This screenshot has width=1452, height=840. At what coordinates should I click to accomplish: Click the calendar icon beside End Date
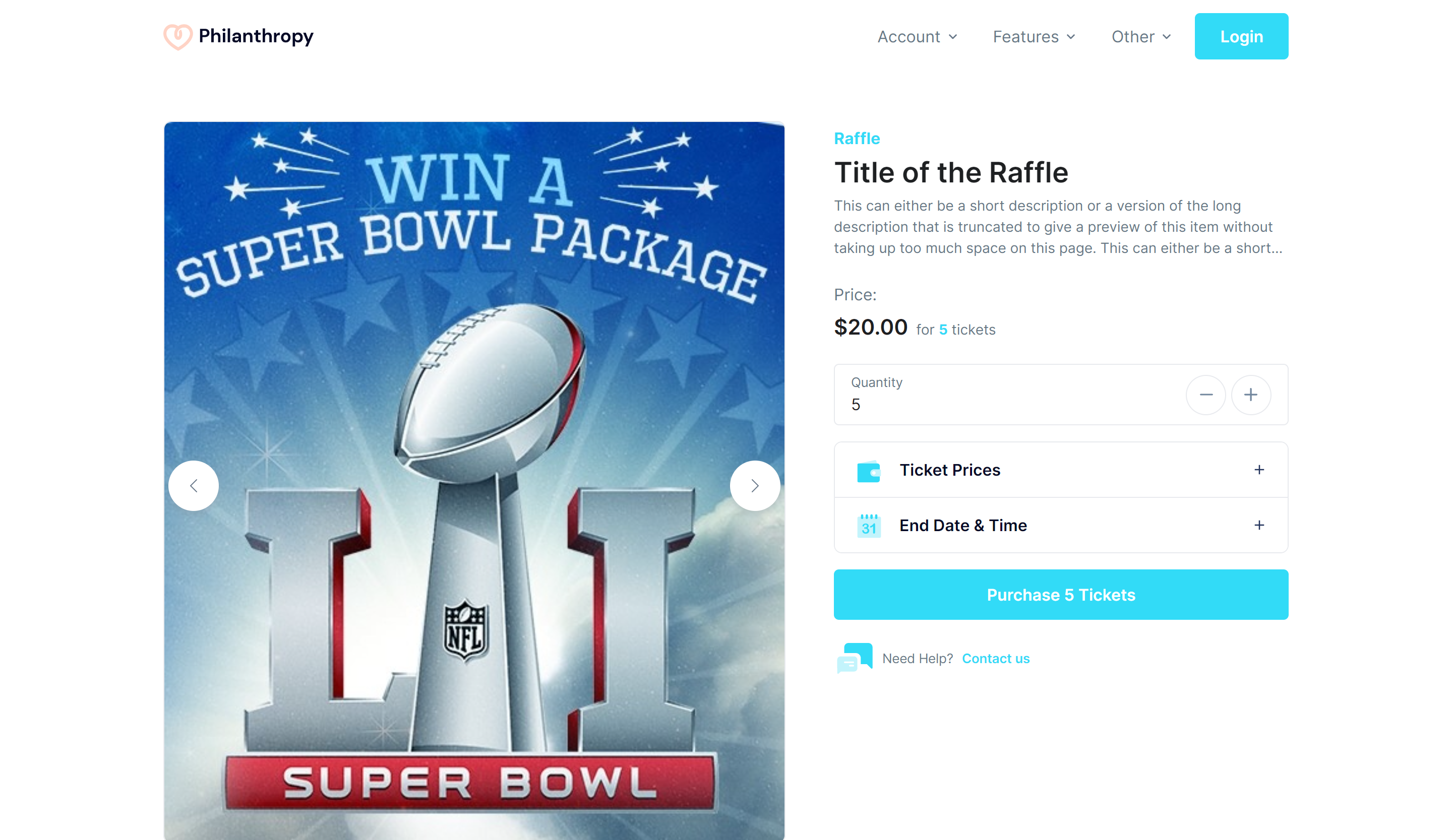pos(868,526)
